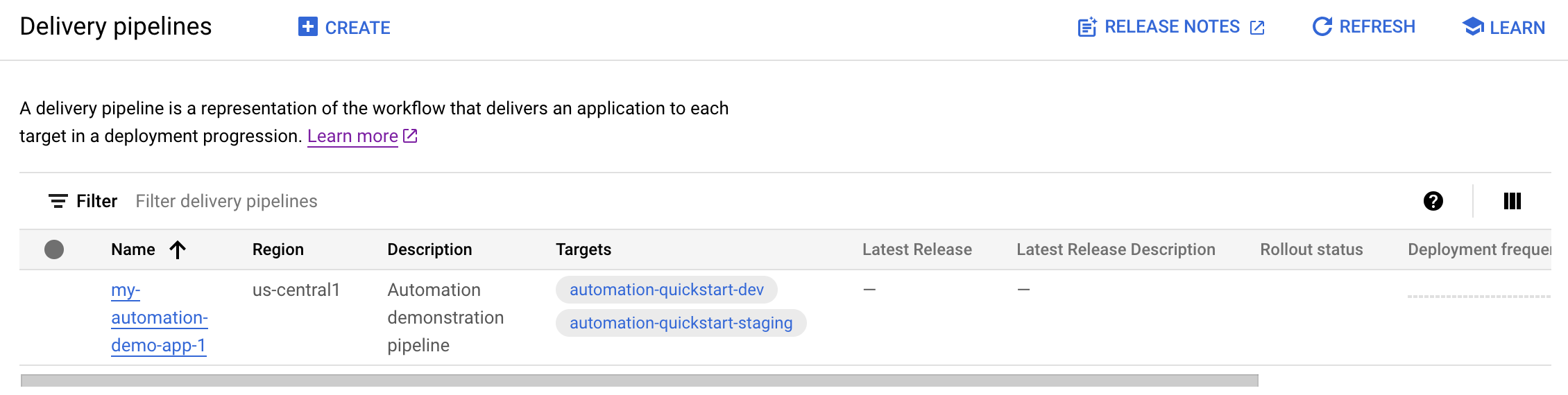The height and width of the screenshot is (395, 1568).
Task: Click the Create plus icon
Action: (x=307, y=27)
